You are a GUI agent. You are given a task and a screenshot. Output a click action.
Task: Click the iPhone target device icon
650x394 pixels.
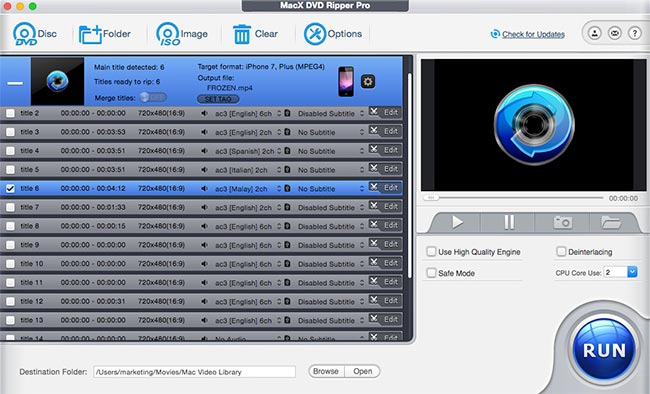tap(346, 81)
